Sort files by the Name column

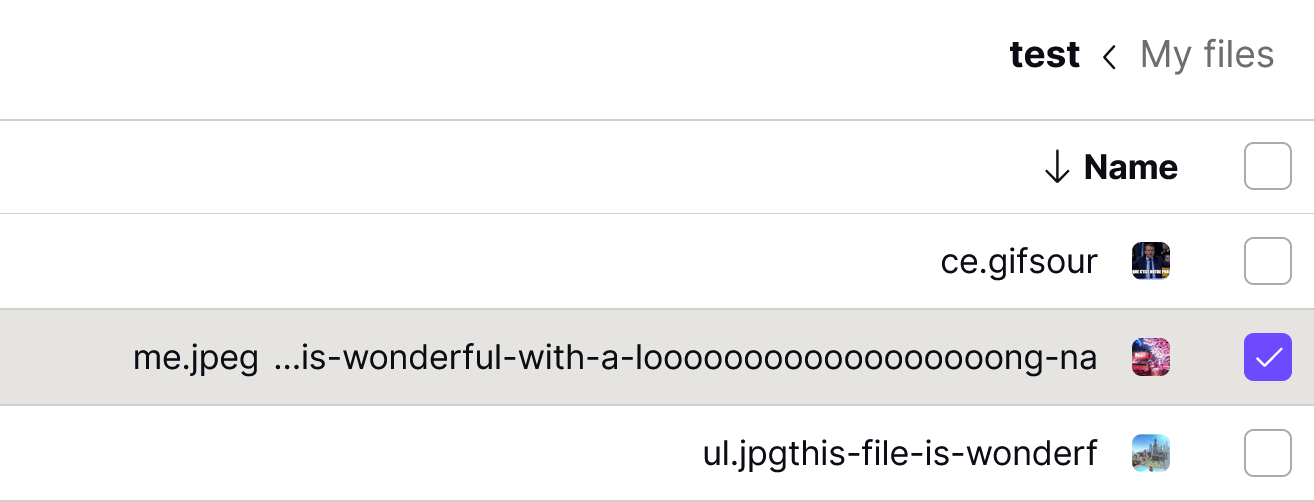point(1130,167)
